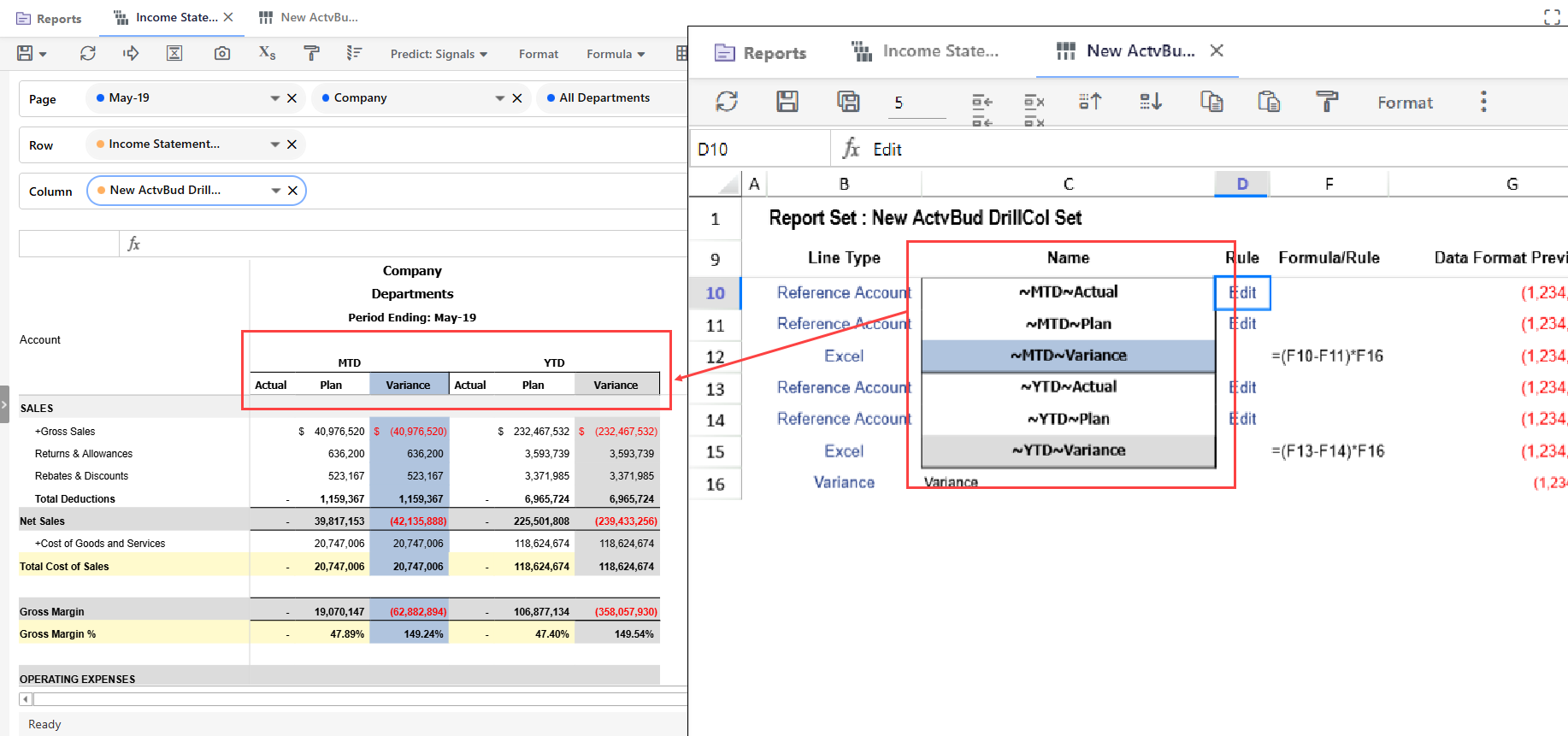Expand the Income Statement row dropdown

(x=275, y=144)
